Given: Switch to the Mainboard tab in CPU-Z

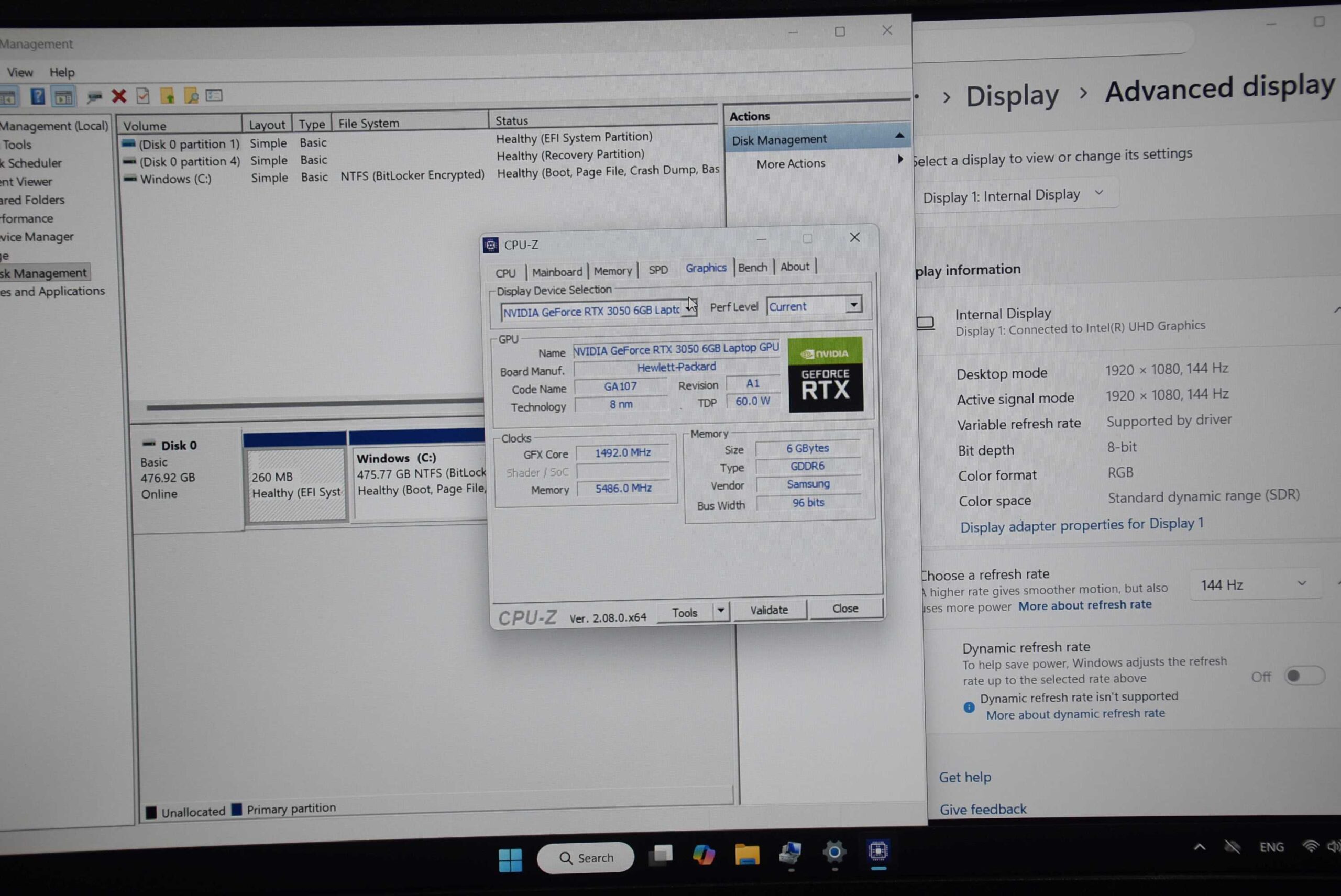Looking at the screenshot, I should tap(557, 272).
